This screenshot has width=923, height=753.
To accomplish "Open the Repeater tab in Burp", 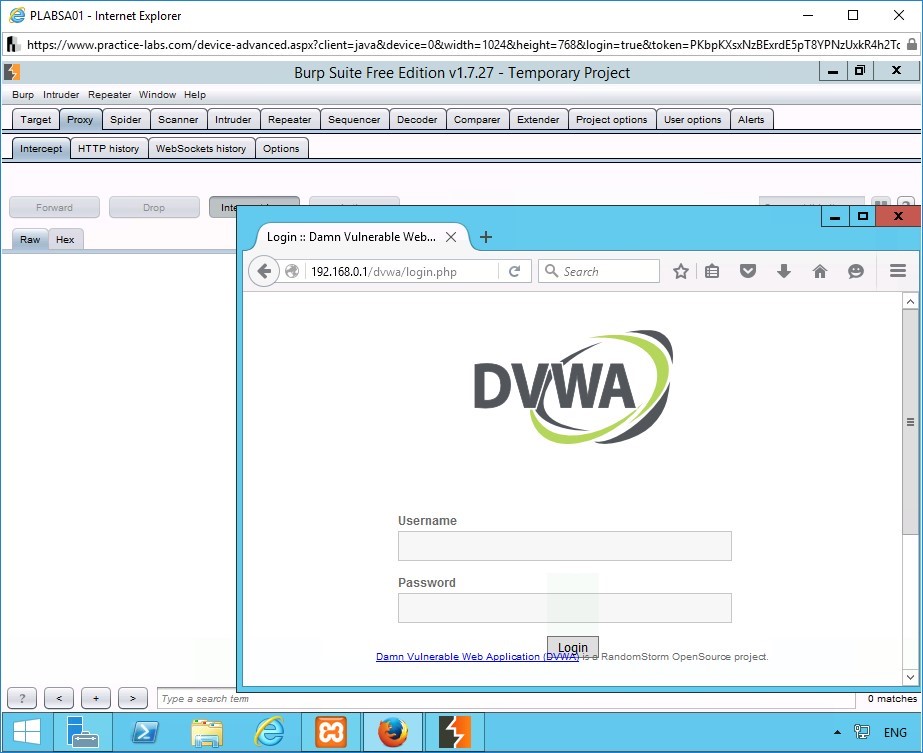I will [289, 119].
